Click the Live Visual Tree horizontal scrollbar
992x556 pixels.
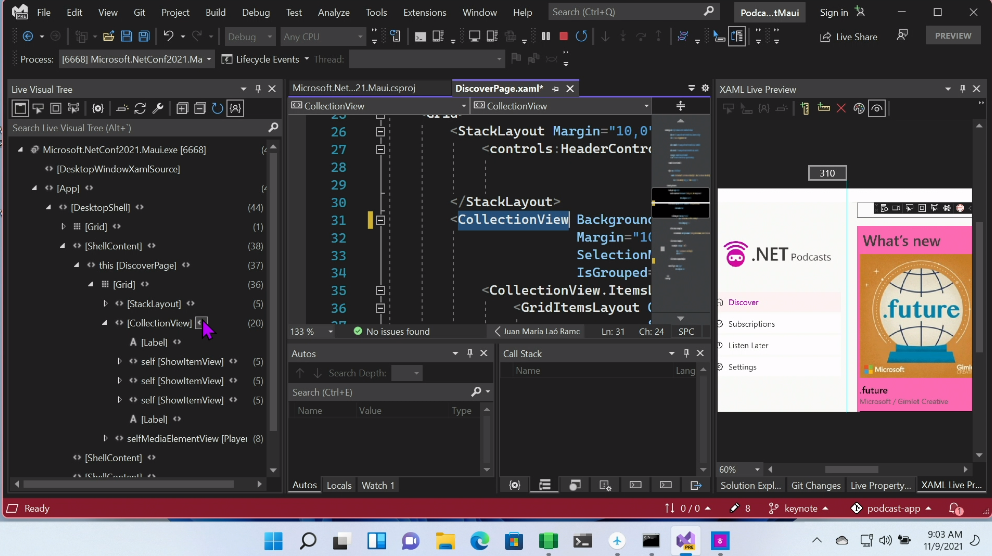click(130, 483)
